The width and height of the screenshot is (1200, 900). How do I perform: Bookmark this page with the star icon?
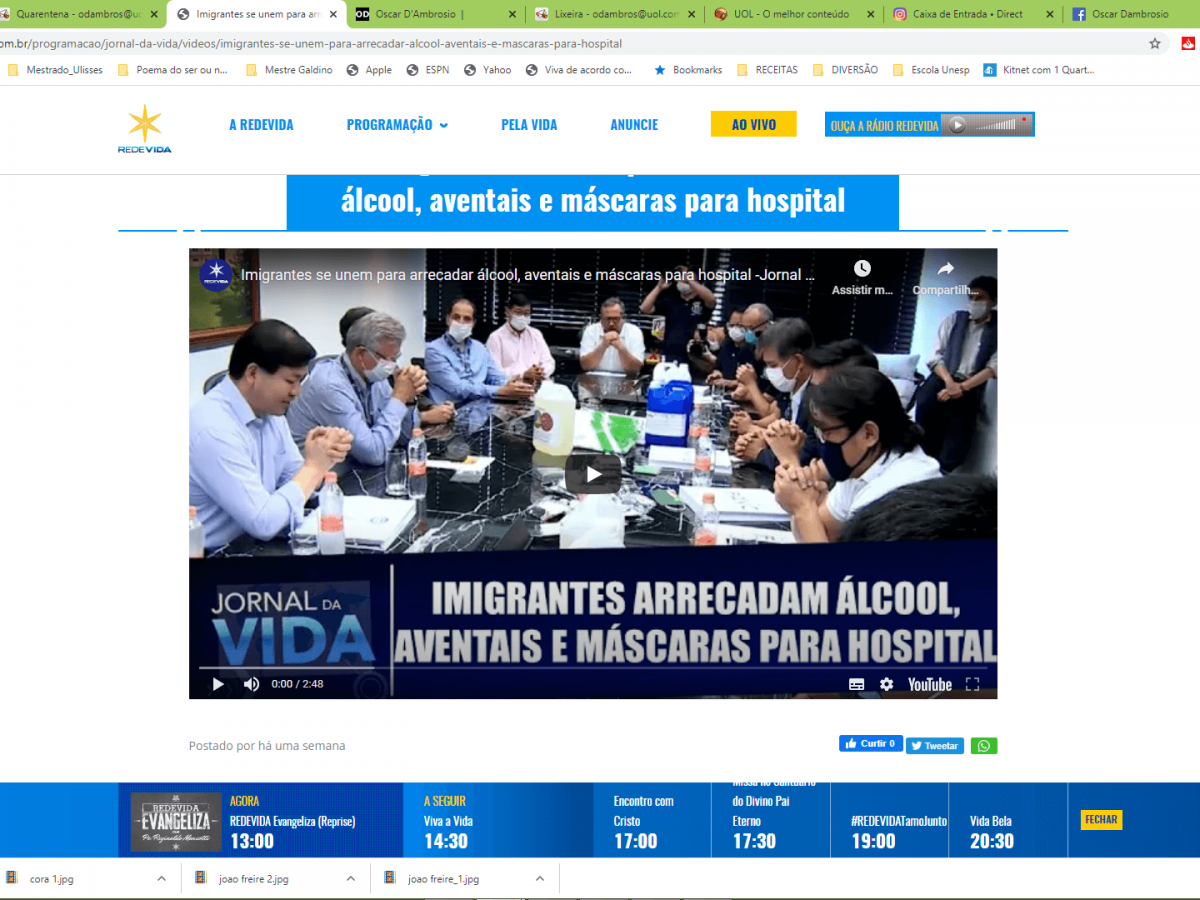1155,44
